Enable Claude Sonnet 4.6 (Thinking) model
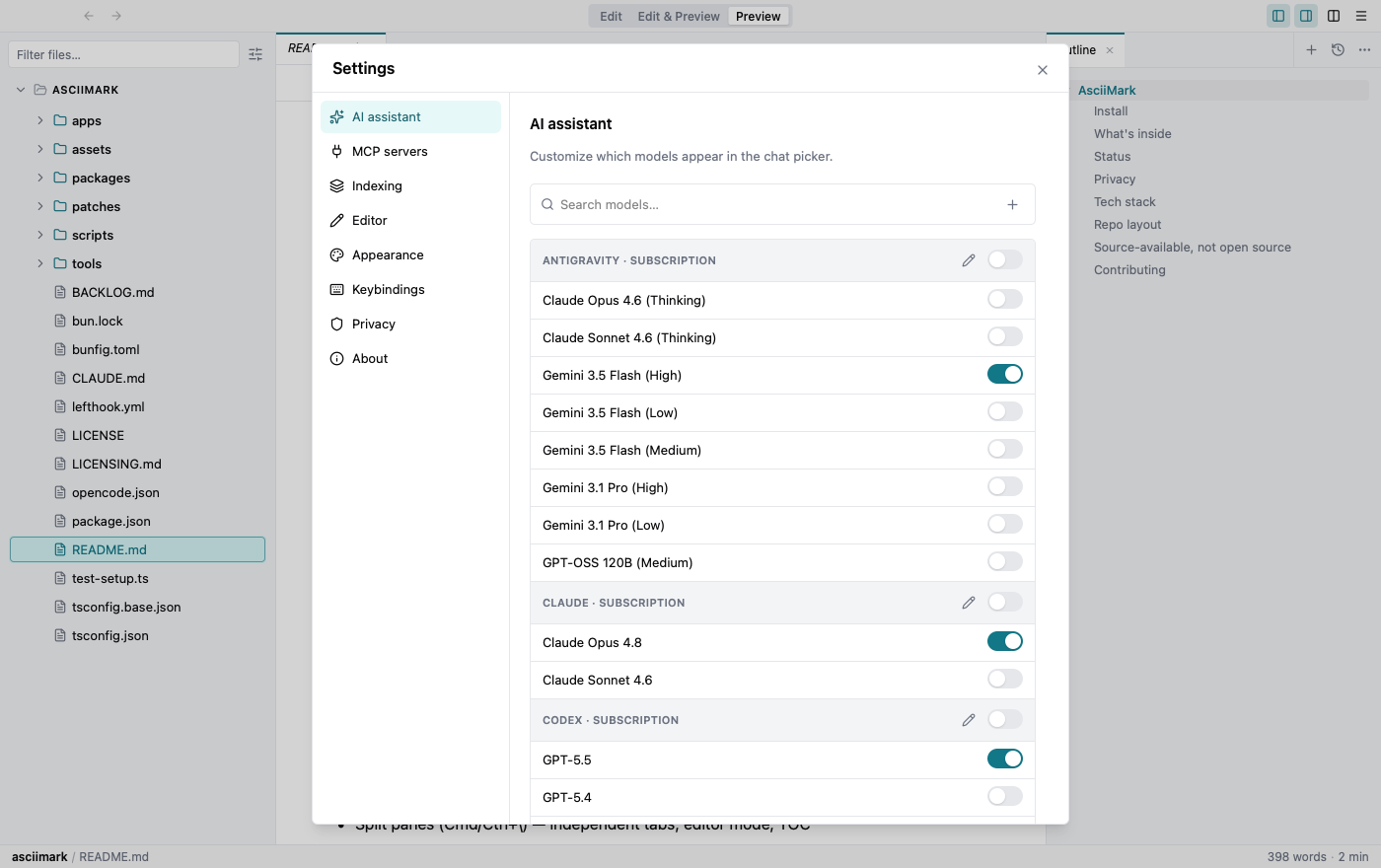 pyautogui.click(x=1005, y=336)
